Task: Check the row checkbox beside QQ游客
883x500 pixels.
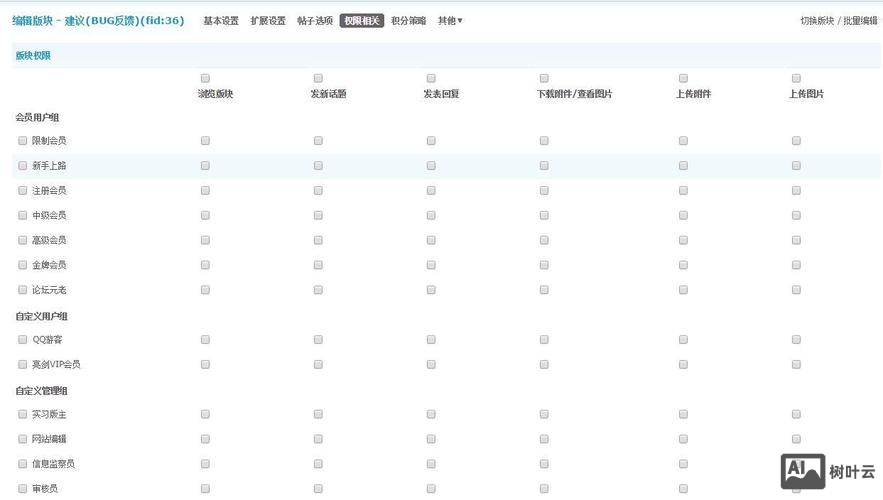Action: [x=23, y=340]
